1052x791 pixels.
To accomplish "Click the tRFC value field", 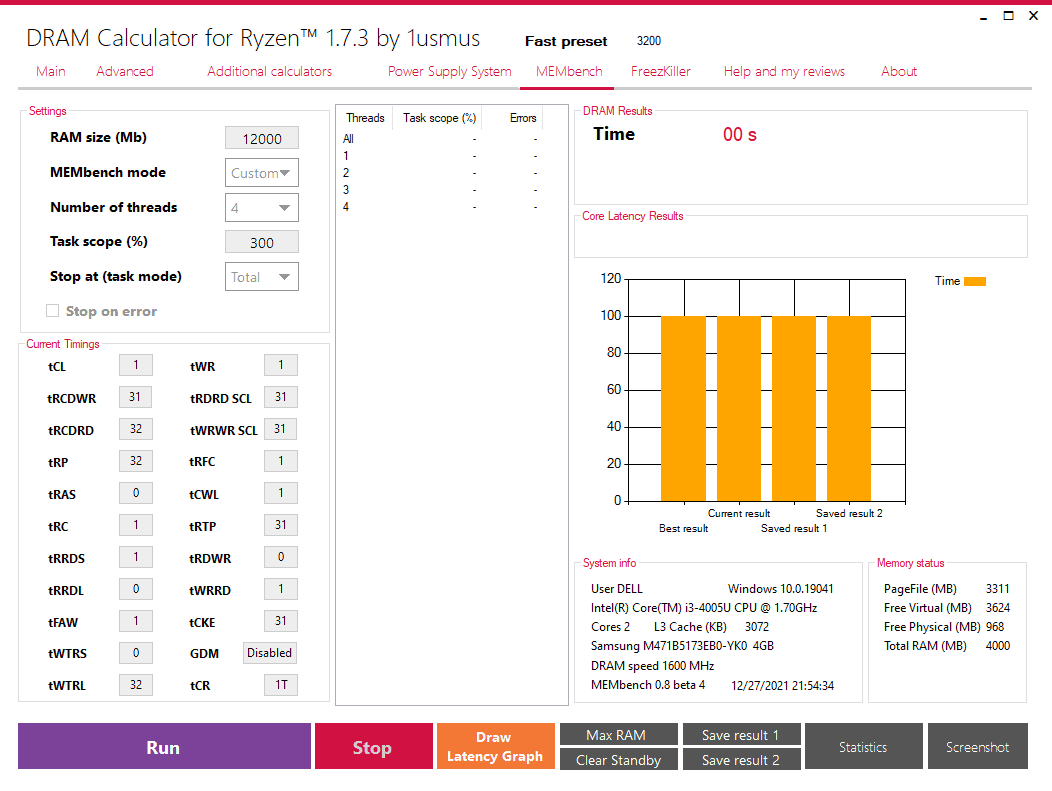I will (280, 461).
